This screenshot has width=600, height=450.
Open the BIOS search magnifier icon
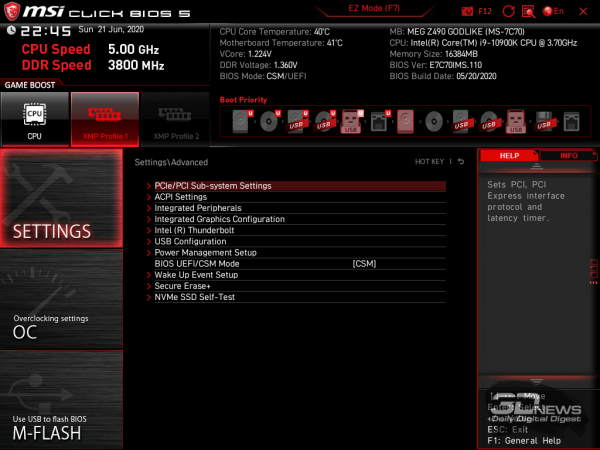(x=530, y=10)
